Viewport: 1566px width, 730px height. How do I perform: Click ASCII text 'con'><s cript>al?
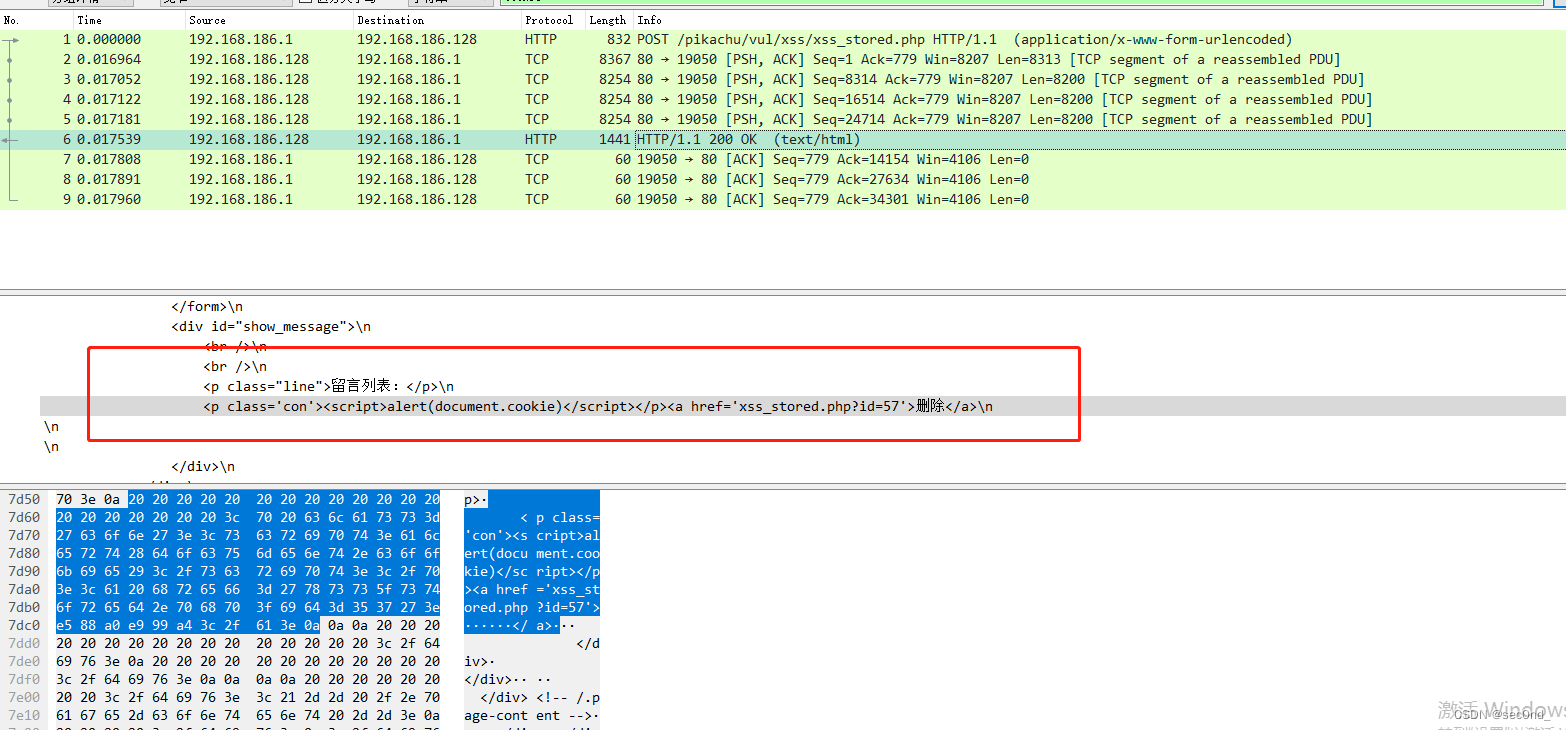[532, 535]
